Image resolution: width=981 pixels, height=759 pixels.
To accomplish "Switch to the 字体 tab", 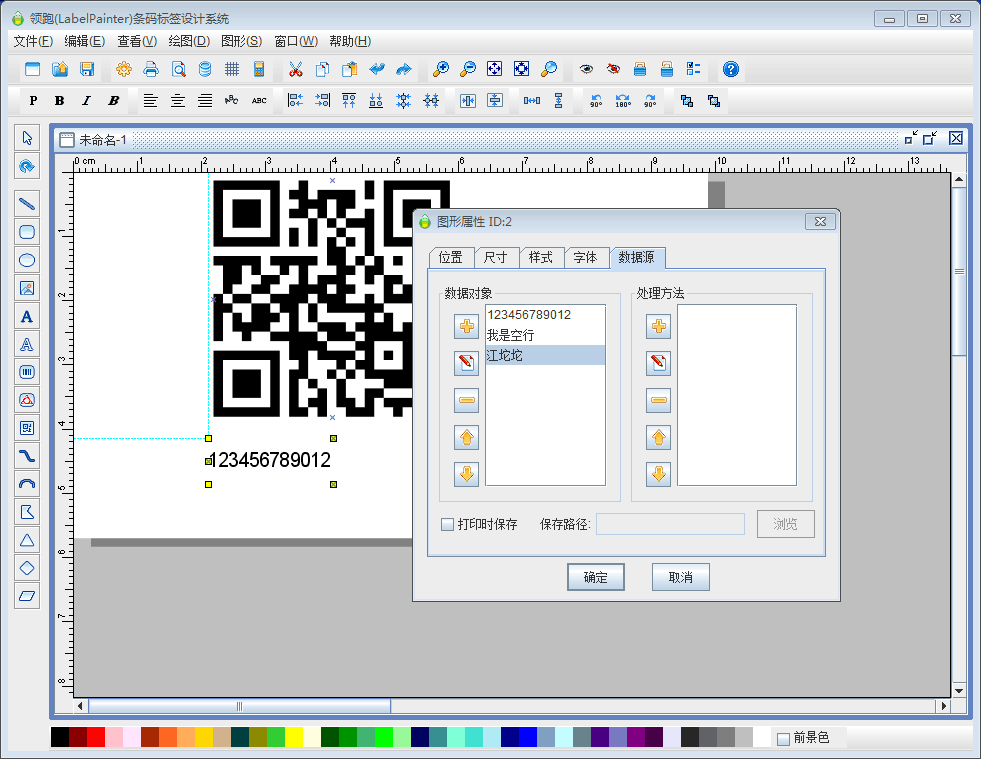I will coord(586,258).
